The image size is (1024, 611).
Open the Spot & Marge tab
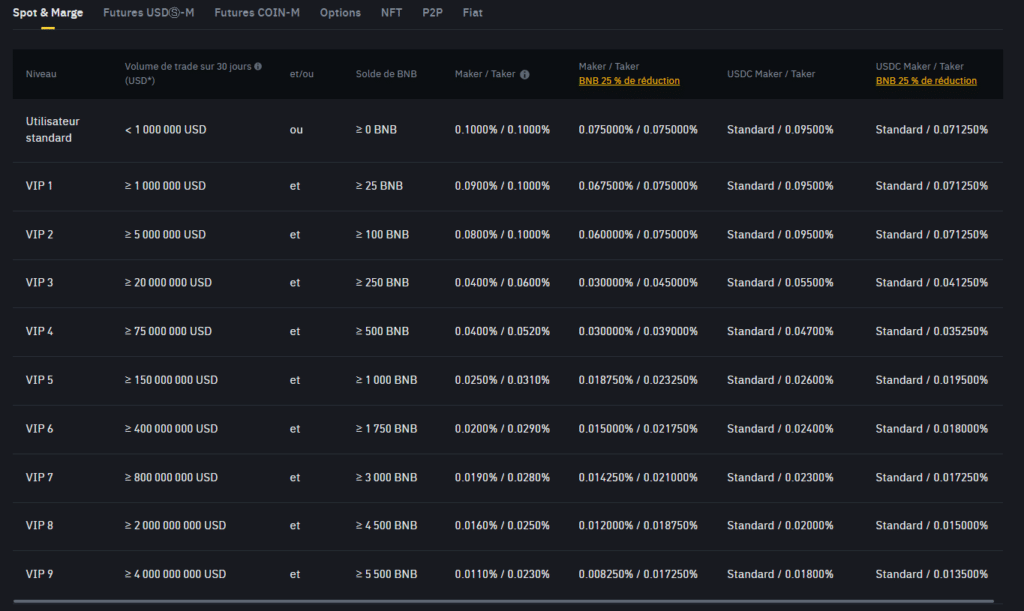[48, 12]
